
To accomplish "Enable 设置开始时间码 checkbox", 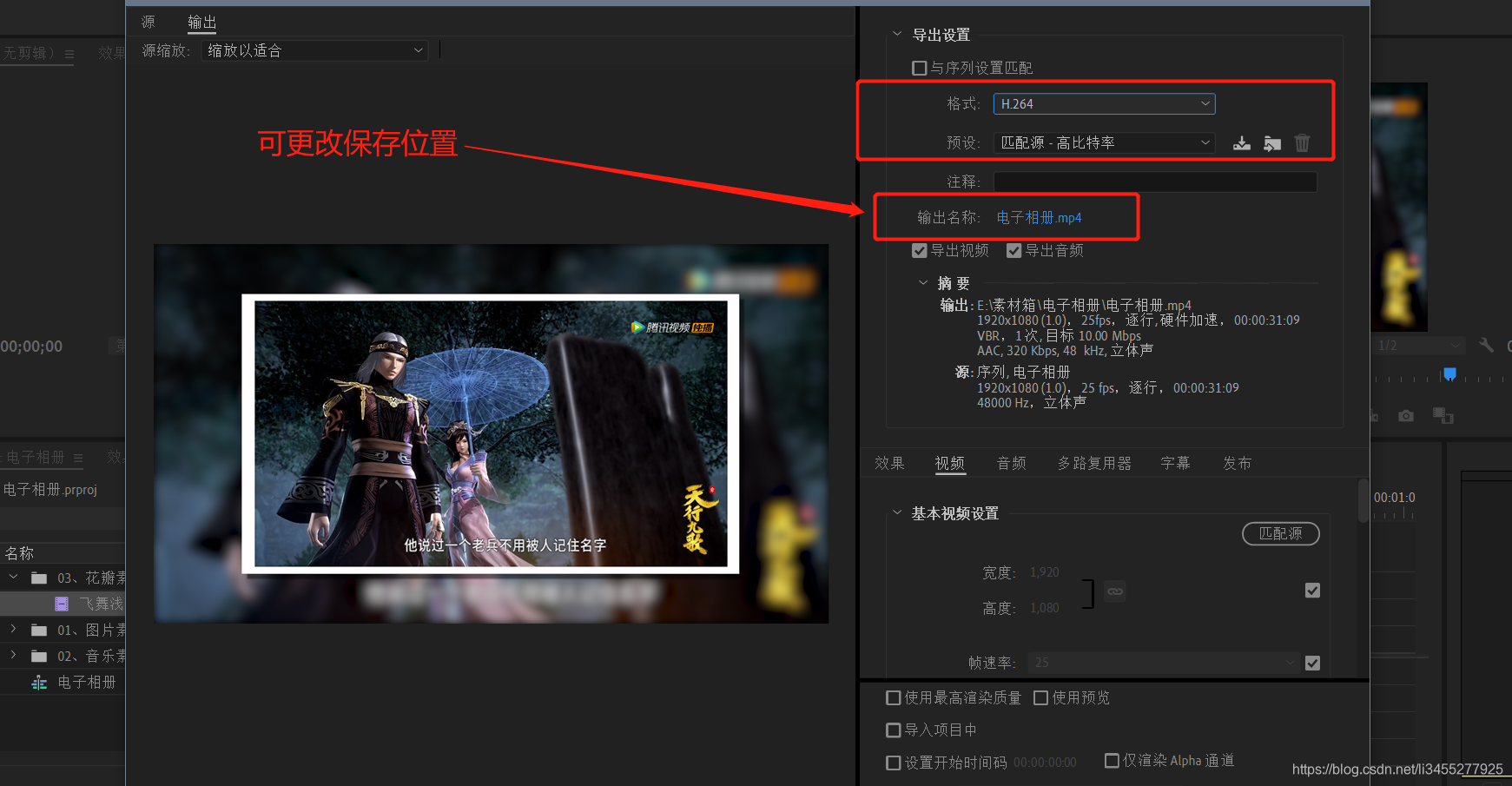I will click(x=893, y=763).
